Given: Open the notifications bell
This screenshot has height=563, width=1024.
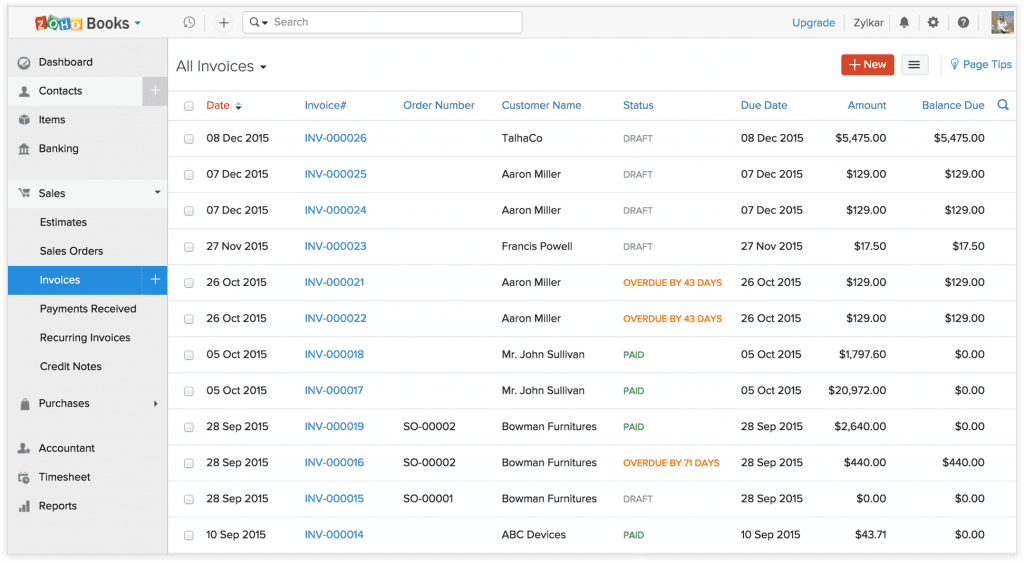Looking at the screenshot, I should coord(904,22).
